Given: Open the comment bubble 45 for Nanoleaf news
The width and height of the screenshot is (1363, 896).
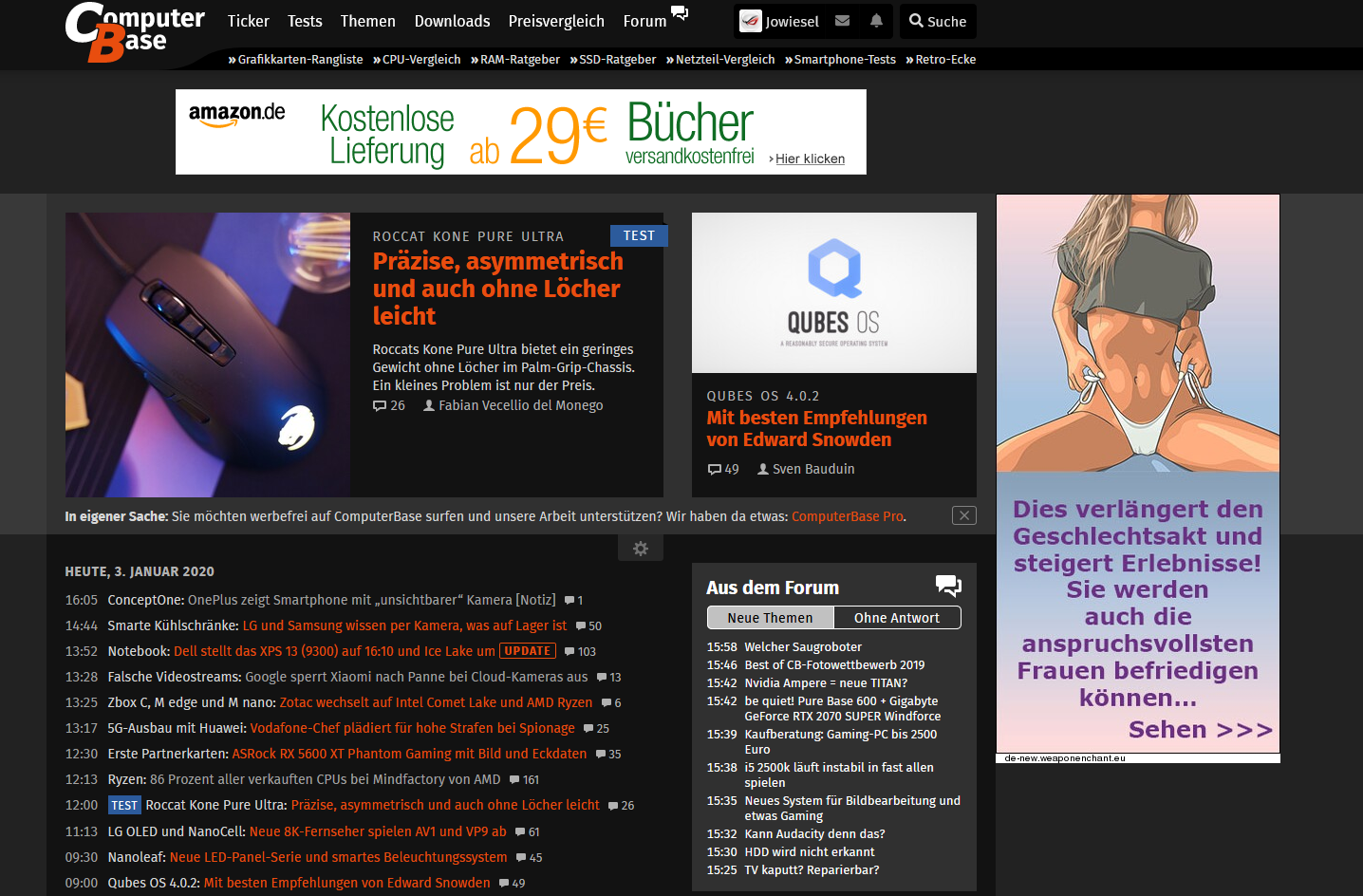Looking at the screenshot, I should 529,858.
